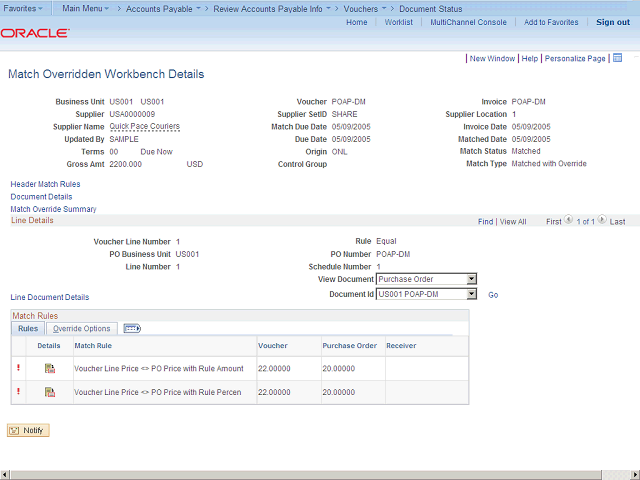
Task: Switch to the Override Options tab
Action: pos(82,328)
